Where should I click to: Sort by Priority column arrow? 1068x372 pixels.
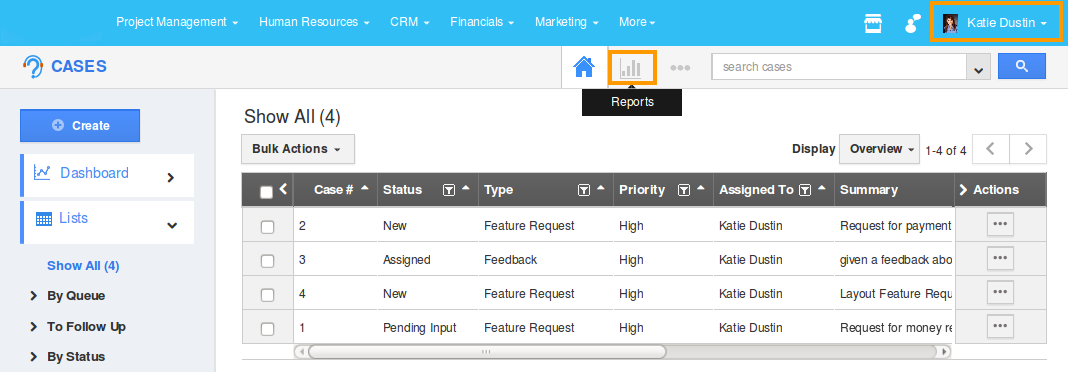701,188
